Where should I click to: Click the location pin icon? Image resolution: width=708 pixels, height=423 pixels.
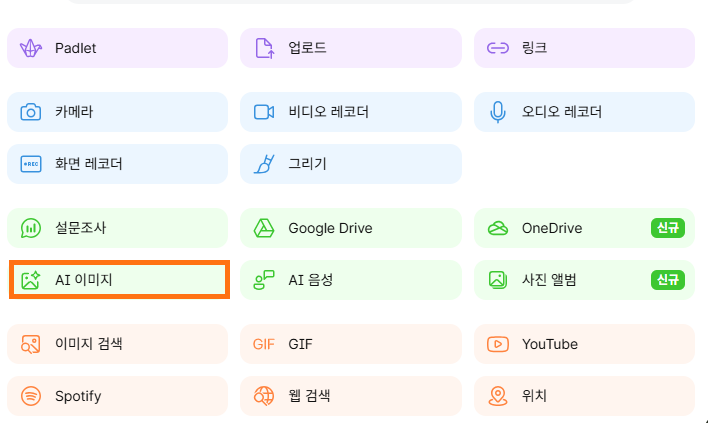pyautogui.click(x=498, y=396)
